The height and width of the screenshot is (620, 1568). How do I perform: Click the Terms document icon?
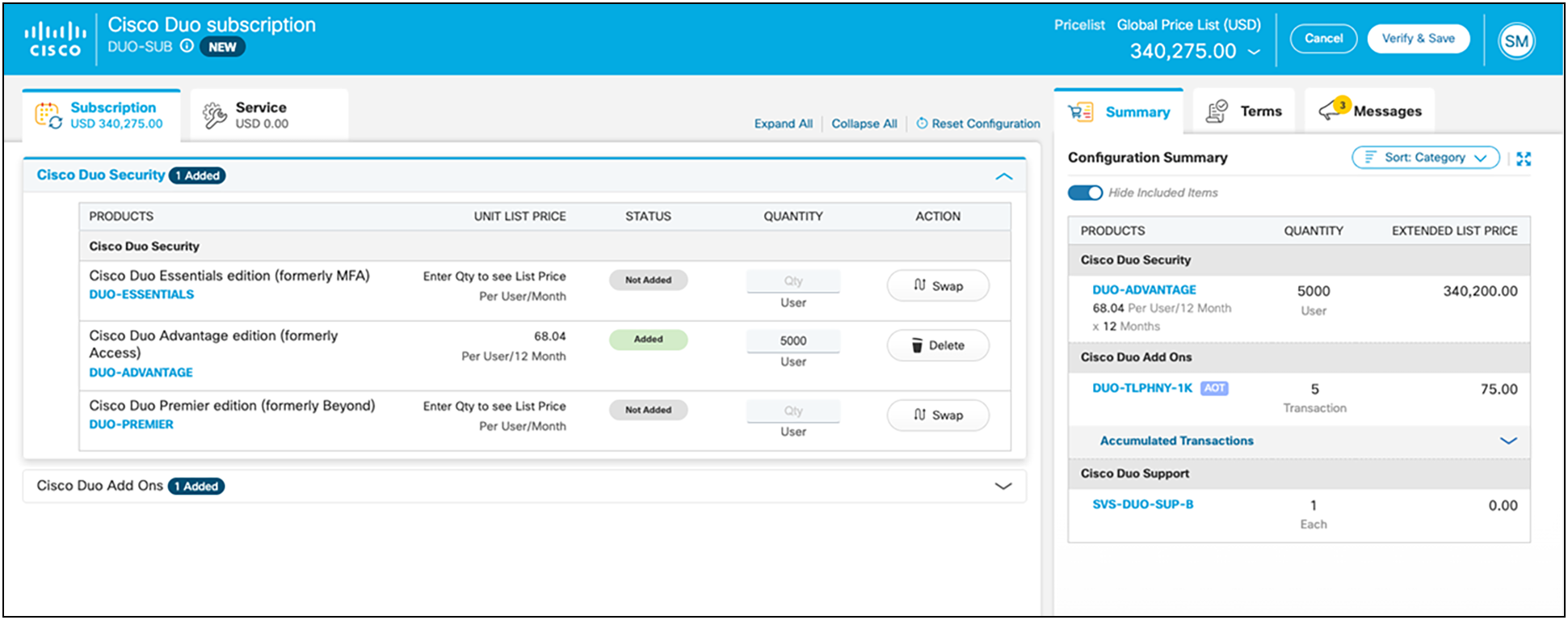point(1216,112)
